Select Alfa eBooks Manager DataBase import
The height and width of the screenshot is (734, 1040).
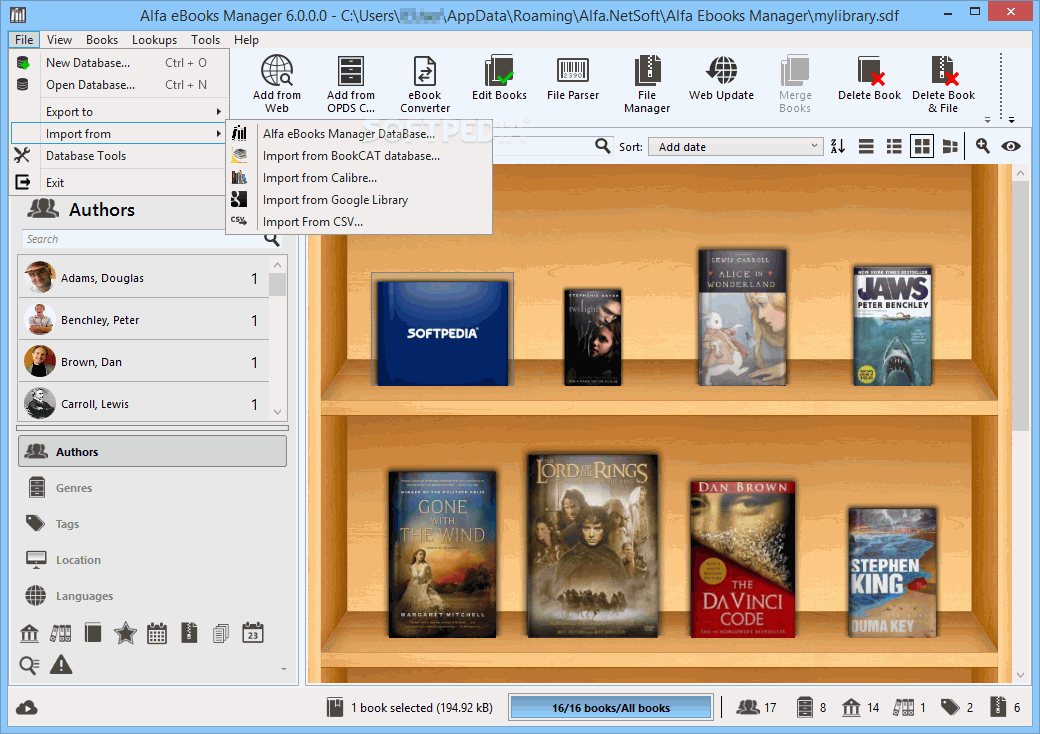(x=359, y=133)
